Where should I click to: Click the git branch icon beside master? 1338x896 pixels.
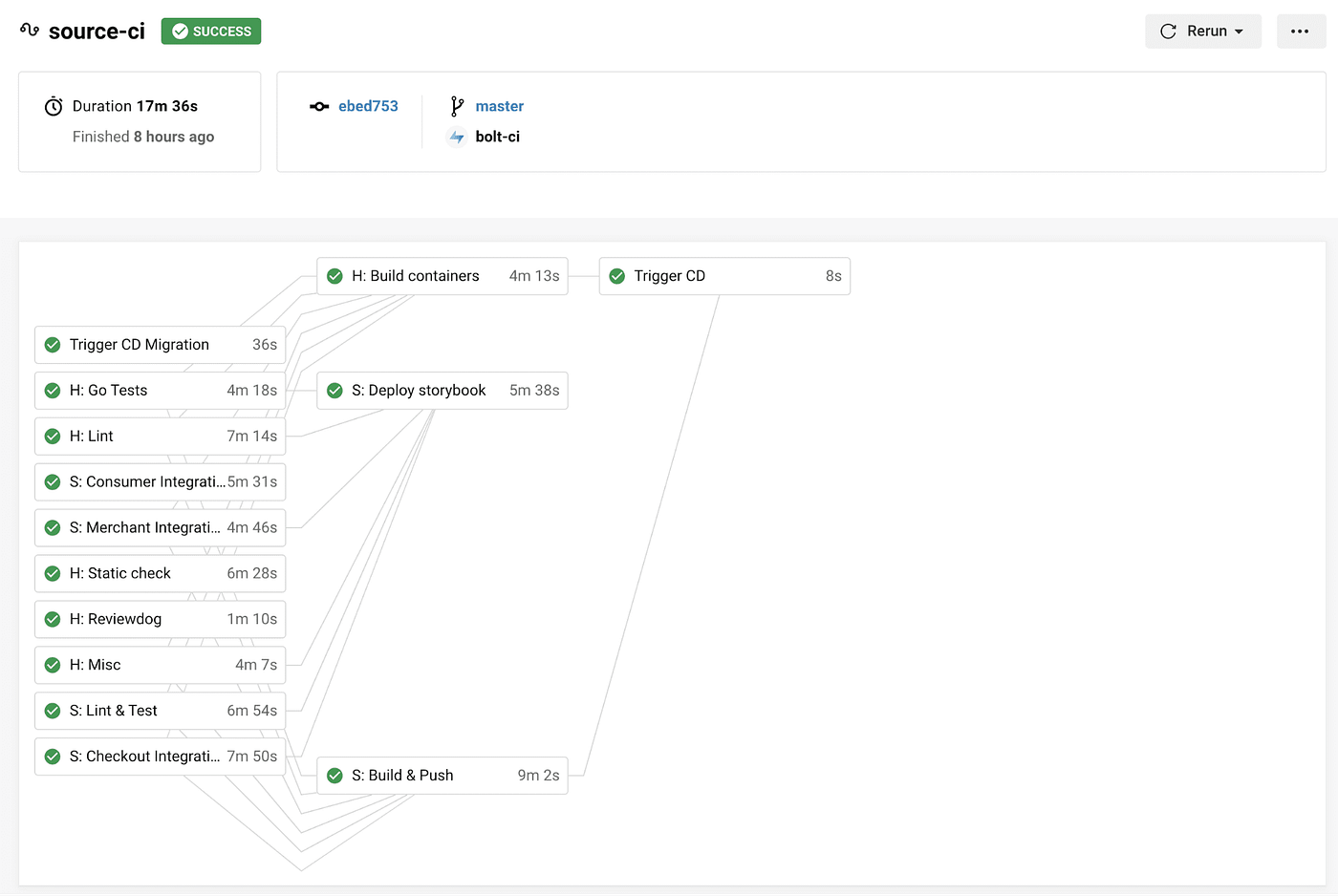click(x=457, y=106)
